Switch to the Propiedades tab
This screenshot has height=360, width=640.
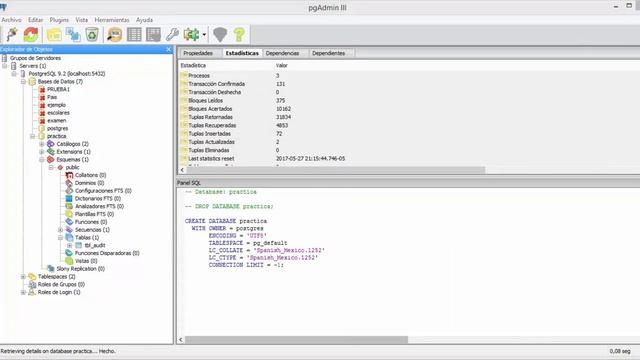click(x=198, y=53)
